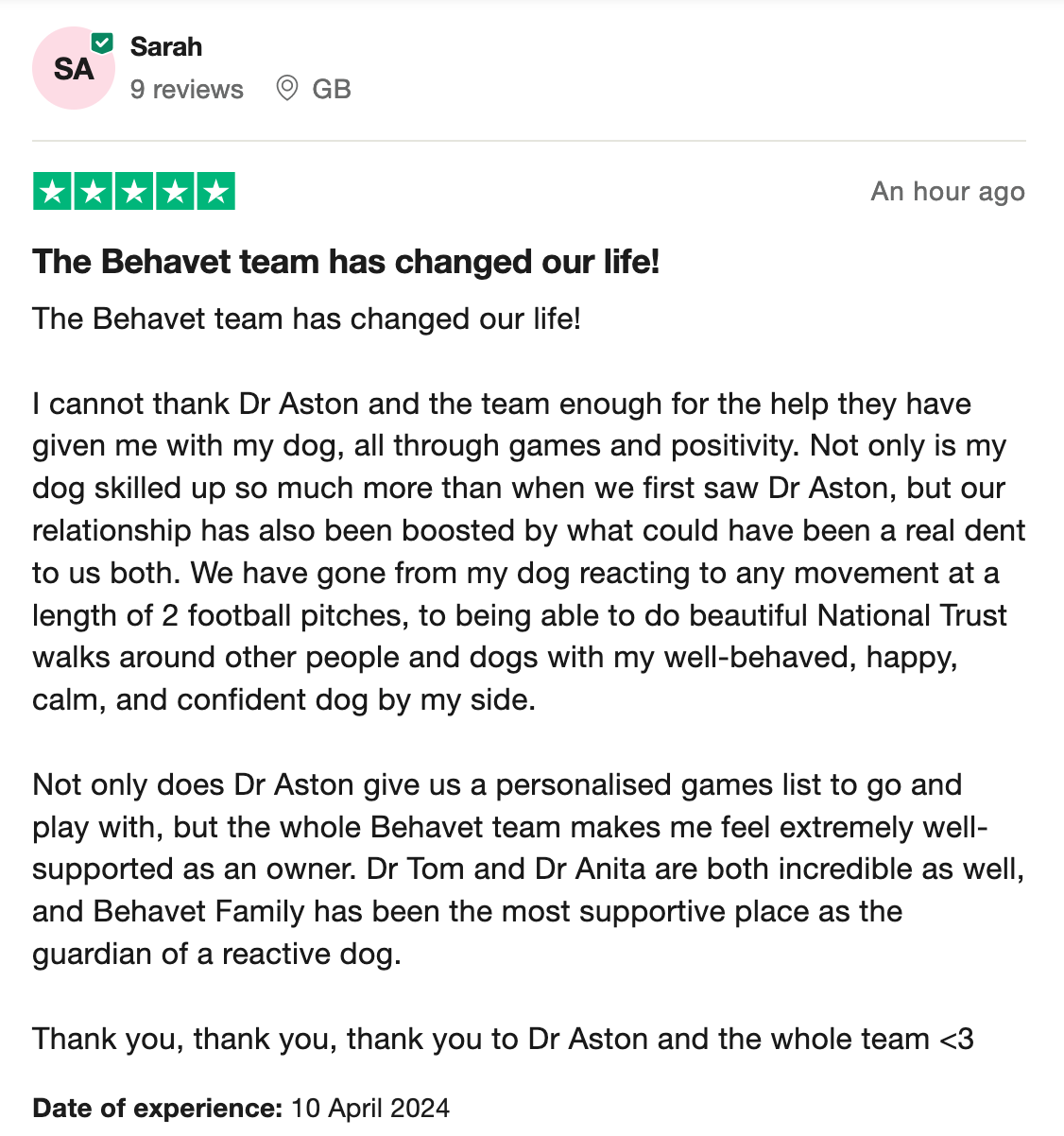The image size is (1064, 1136).
Task: Click the first non-bold review body line
Action: (x=306, y=318)
